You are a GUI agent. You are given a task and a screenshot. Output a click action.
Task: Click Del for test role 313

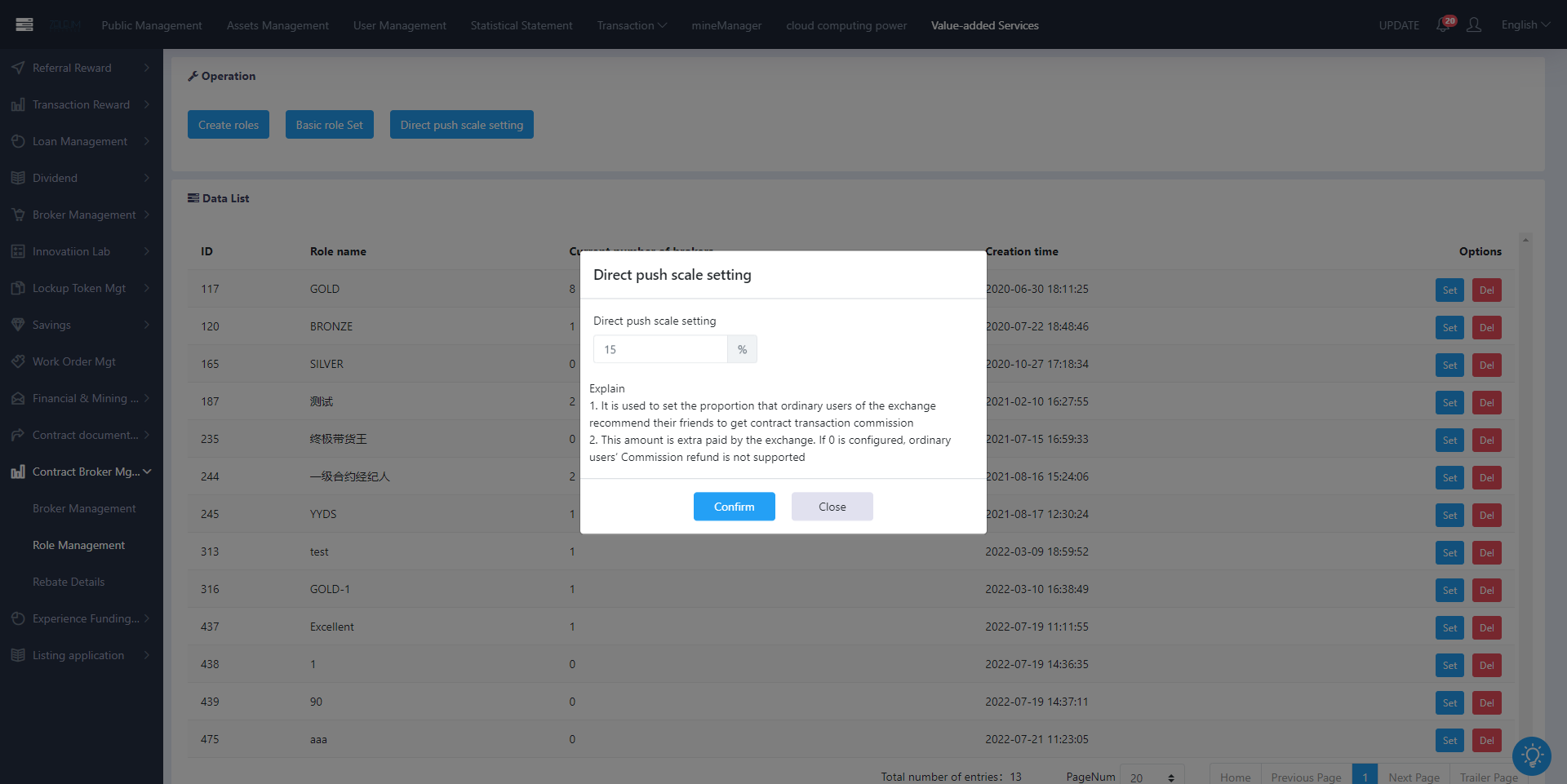click(1487, 553)
